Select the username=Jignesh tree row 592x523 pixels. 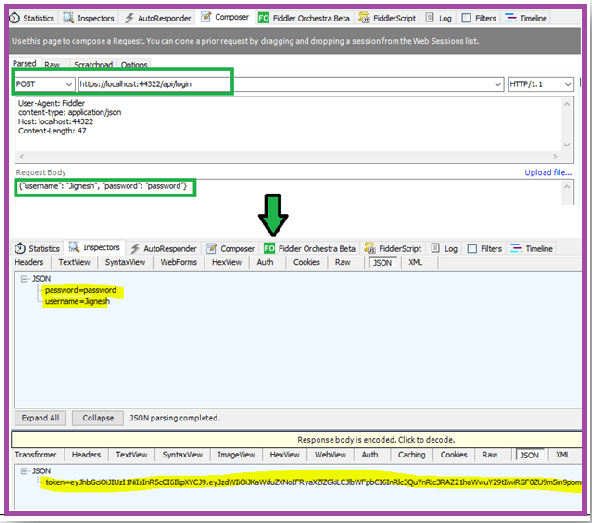[x=77, y=301]
